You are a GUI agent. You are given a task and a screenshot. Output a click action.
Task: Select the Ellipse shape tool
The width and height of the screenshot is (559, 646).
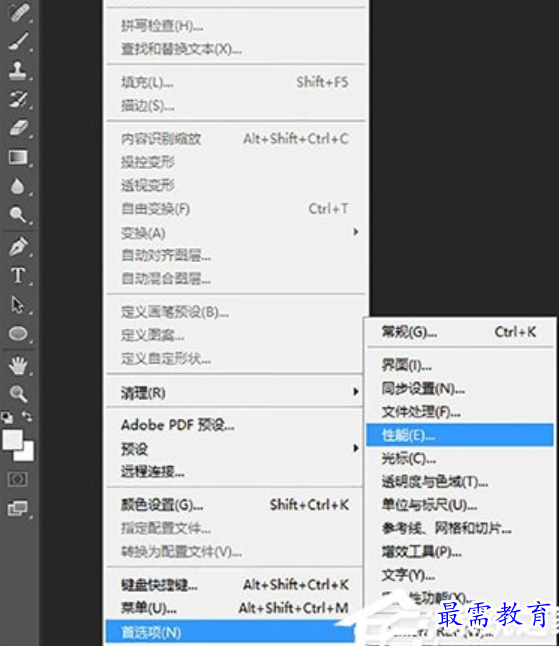tap(18, 333)
